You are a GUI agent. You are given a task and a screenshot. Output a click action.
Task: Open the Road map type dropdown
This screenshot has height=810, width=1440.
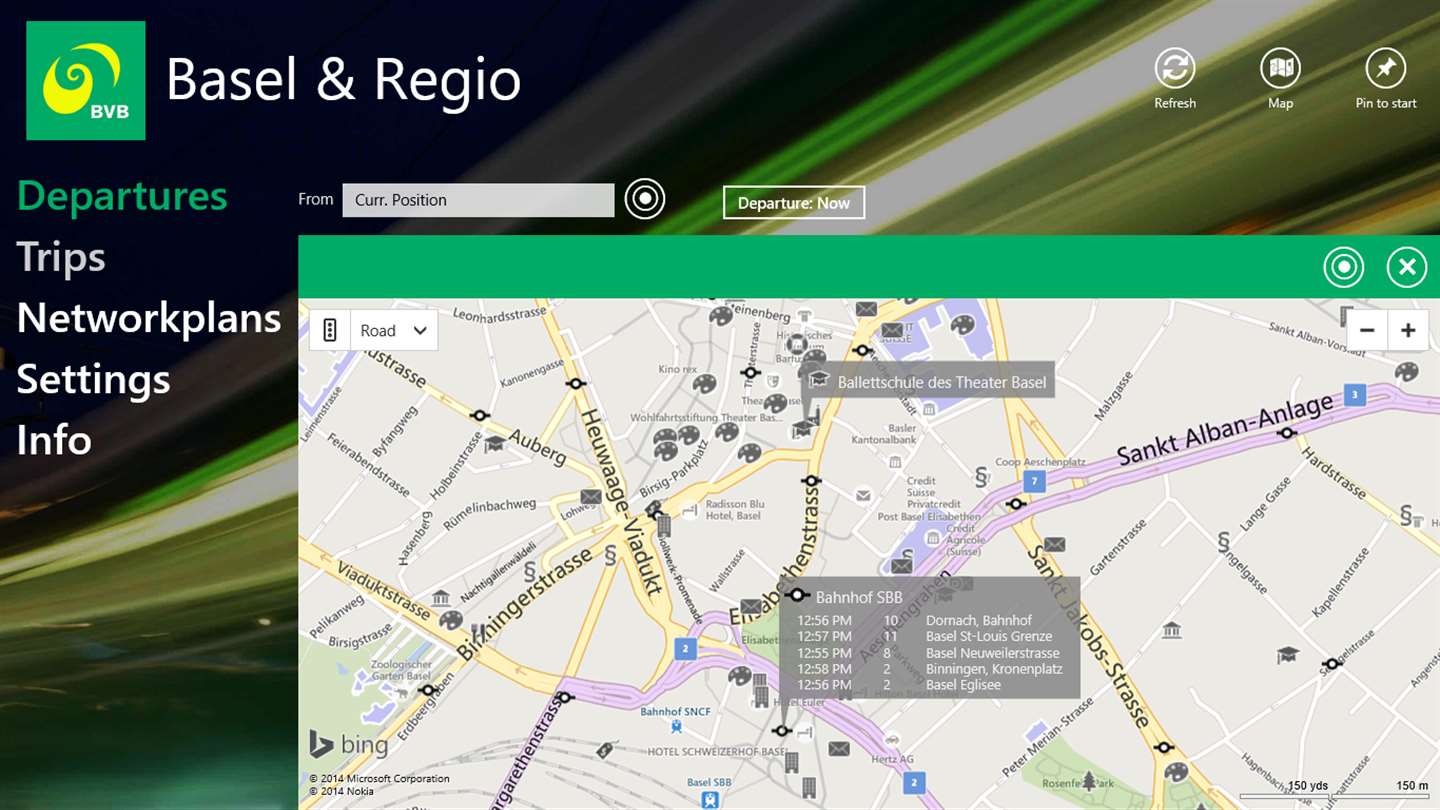pos(394,331)
